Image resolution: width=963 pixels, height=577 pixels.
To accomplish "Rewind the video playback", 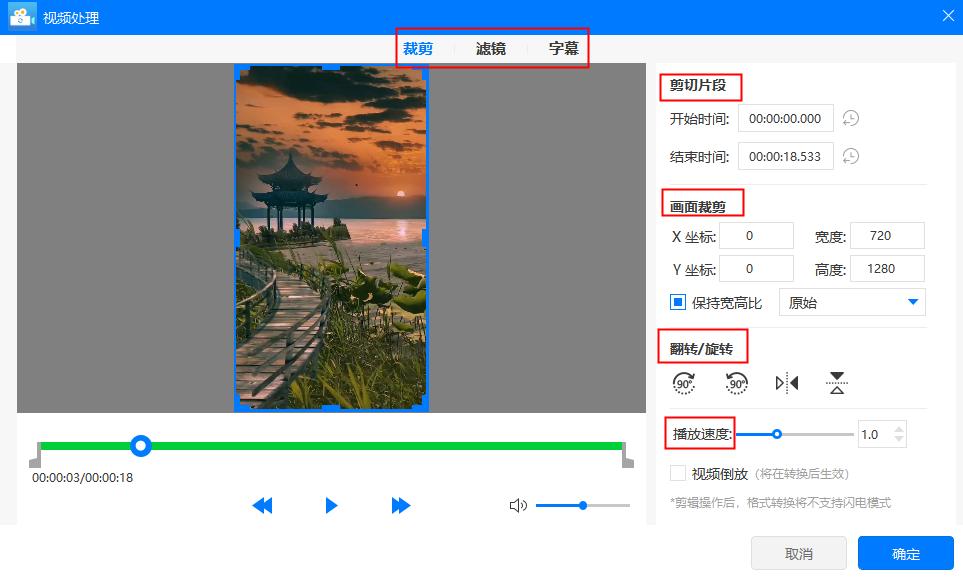I will coord(262,505).
